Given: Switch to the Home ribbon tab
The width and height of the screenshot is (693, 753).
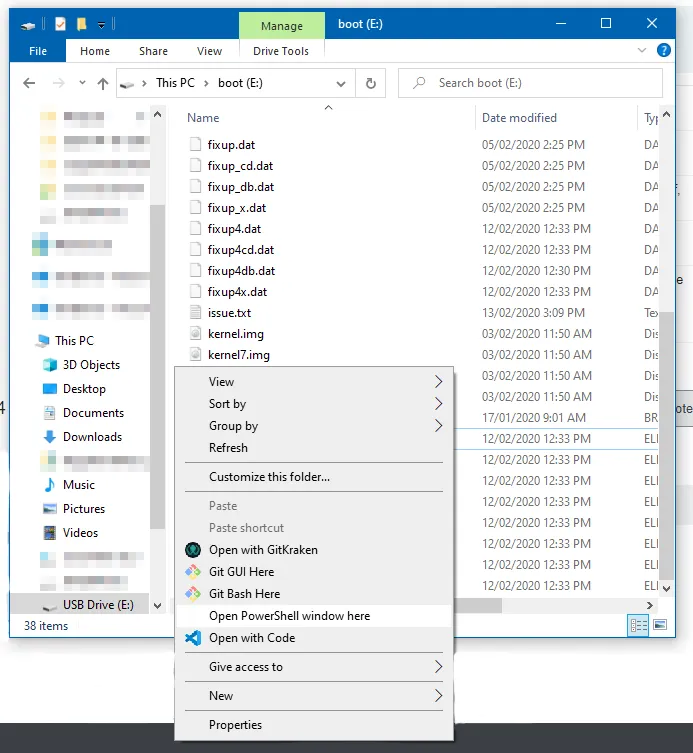Looking at the screenshot, I should (95, 51).
